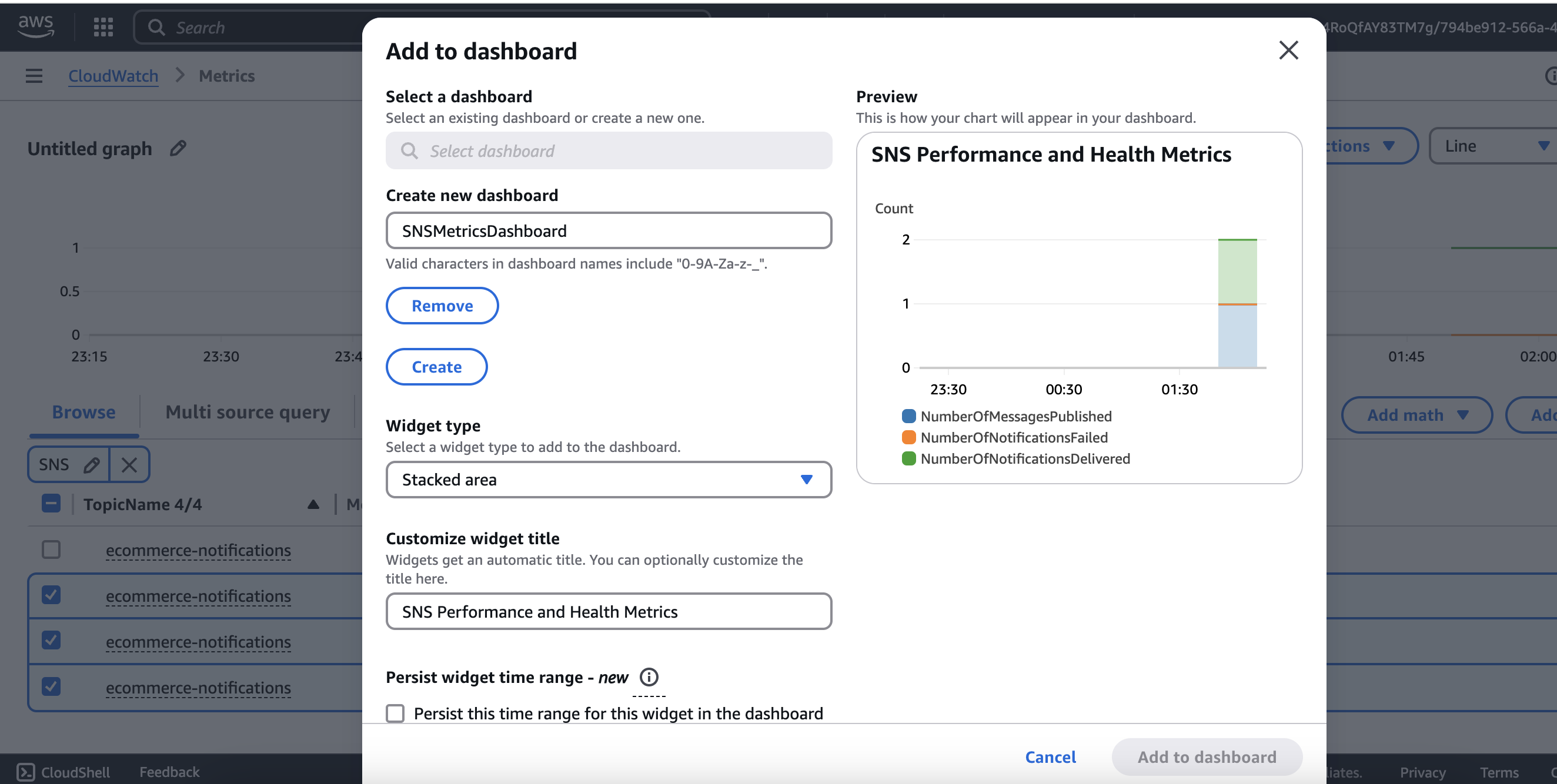Open last ecommerce-notifications topic link
The width and height of the screenshot is (1557, 784).
coord(198,687)
